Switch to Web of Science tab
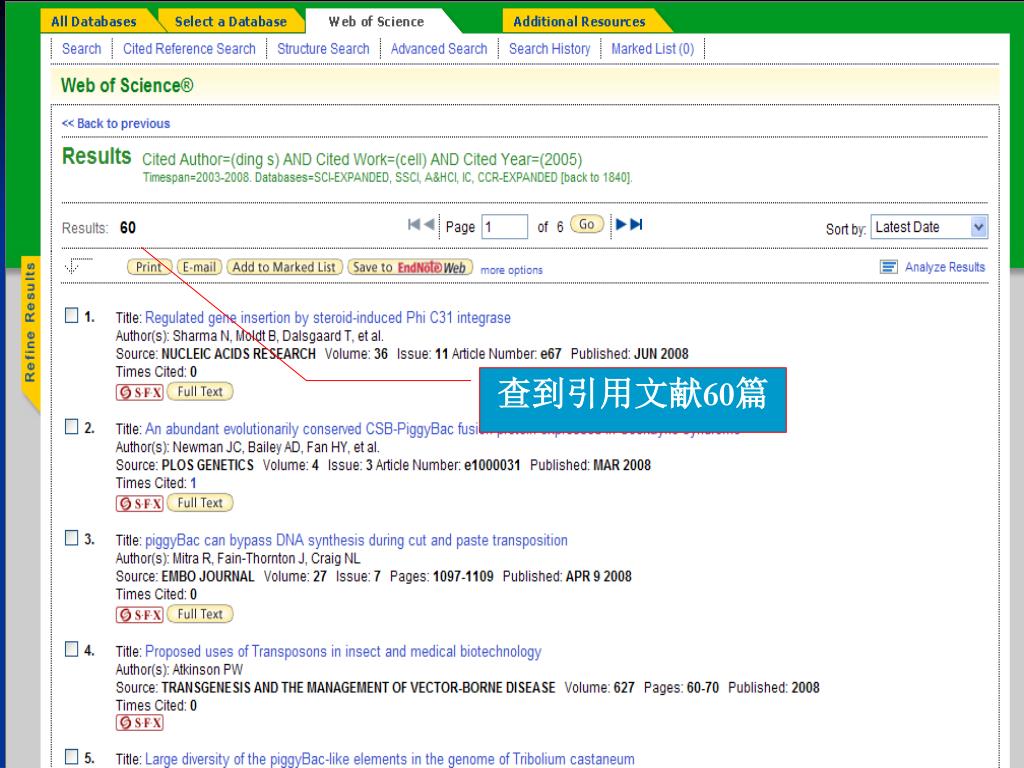Screen dimensions: 1024x768 click(376, 22)
